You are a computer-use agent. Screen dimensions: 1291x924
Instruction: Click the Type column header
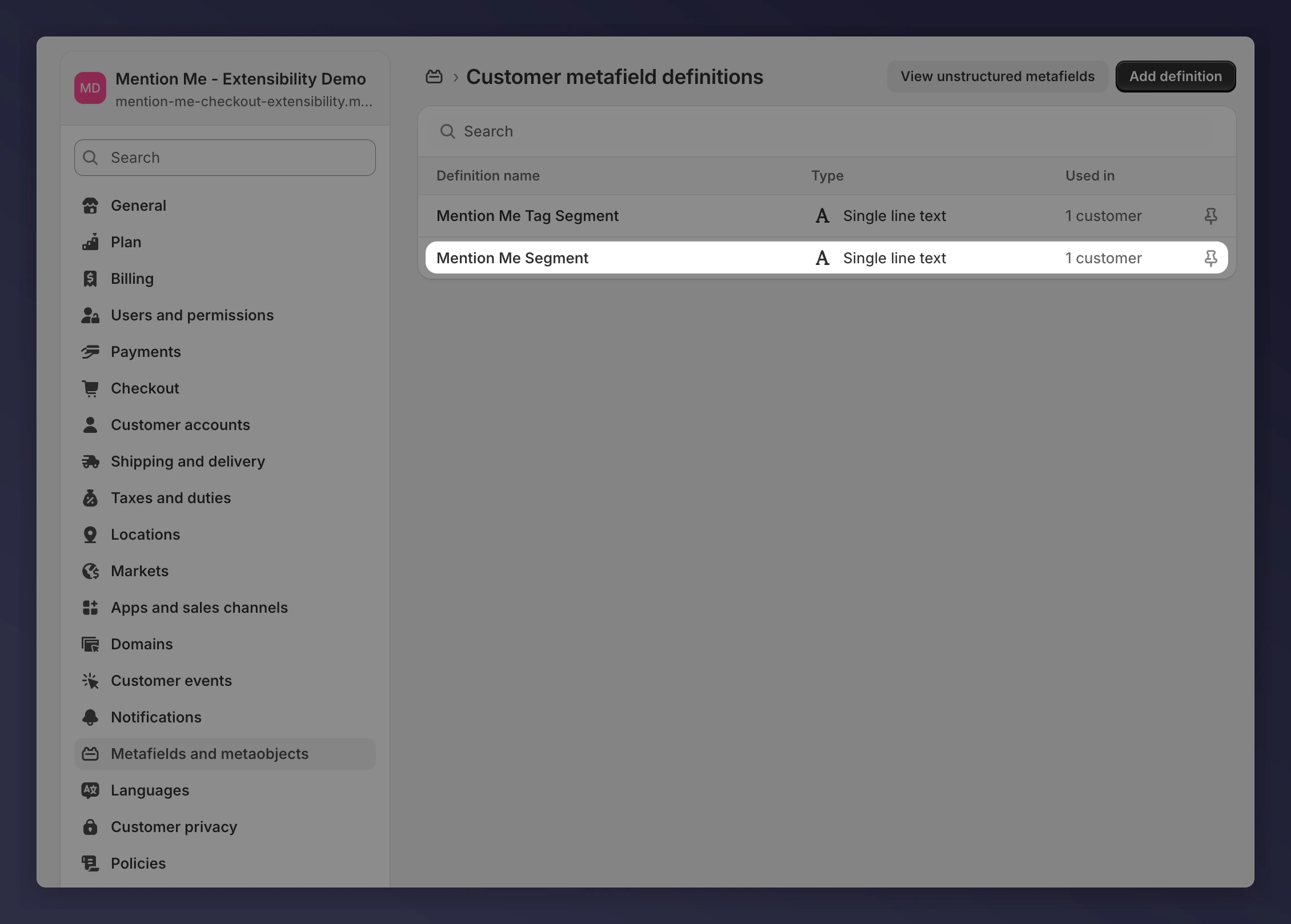tap(827, 176)
